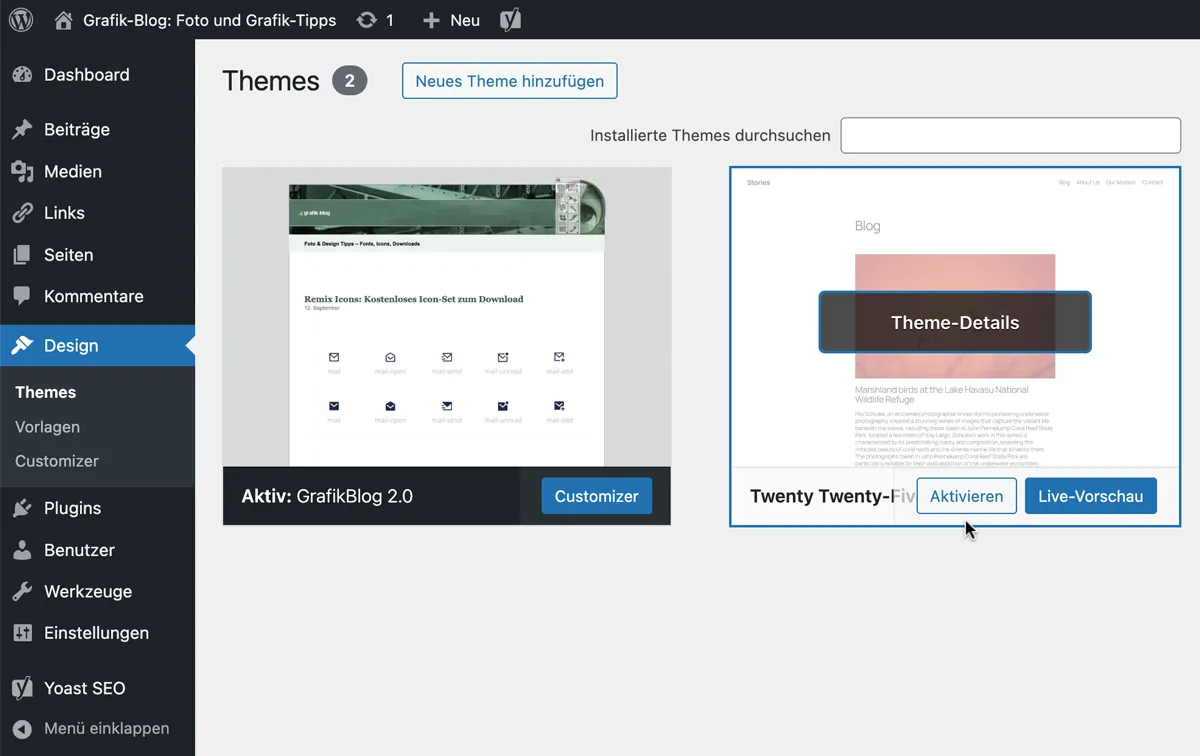Click Yoast icon in top admin bar
The image size is (1200, 756).
point(511,20)
